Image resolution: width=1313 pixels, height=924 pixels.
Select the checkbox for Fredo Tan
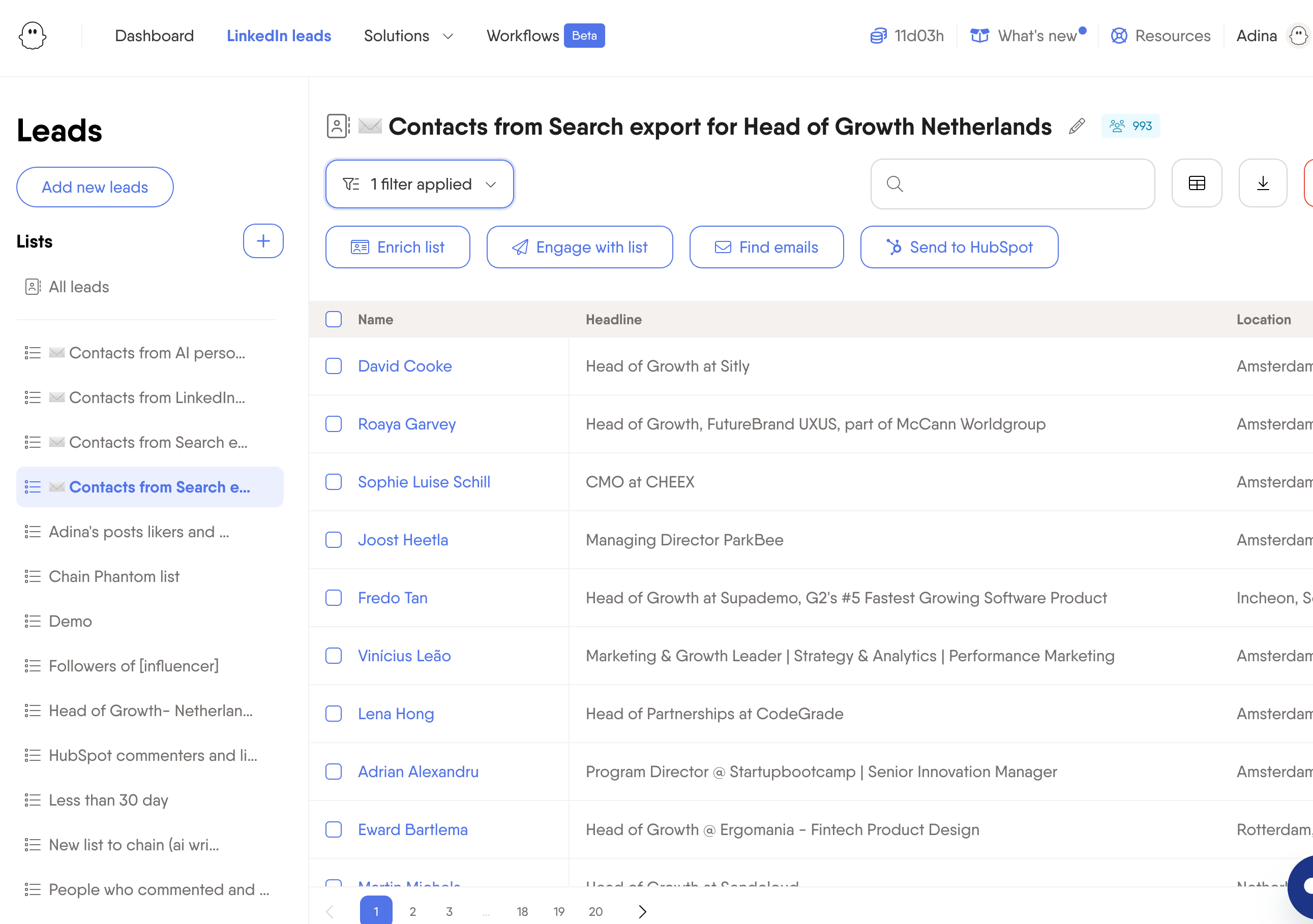[334, 598]
